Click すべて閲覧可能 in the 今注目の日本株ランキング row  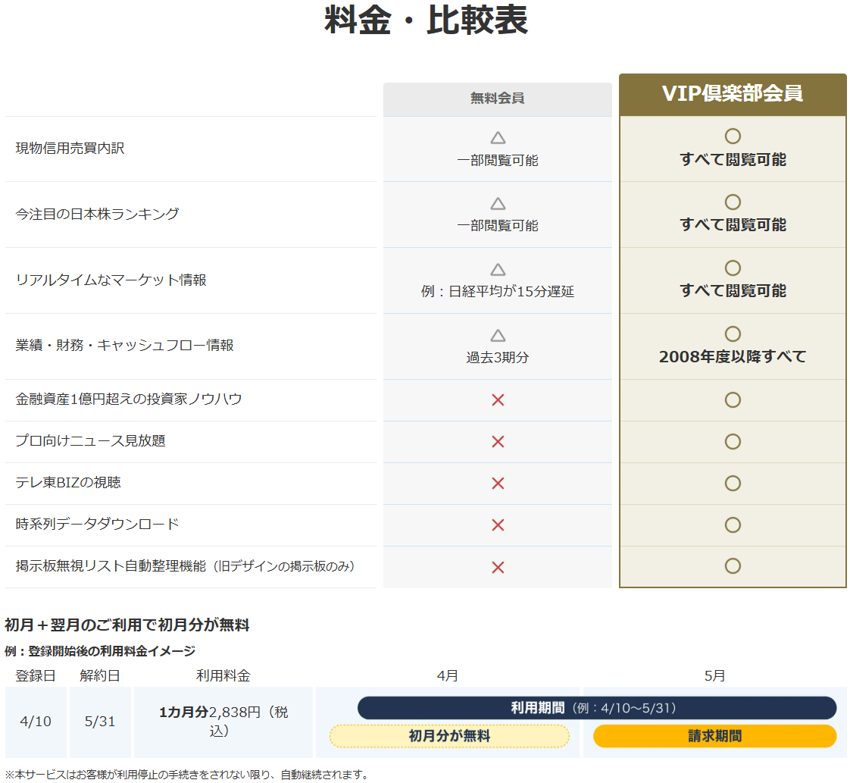click(x=733, y=224)
